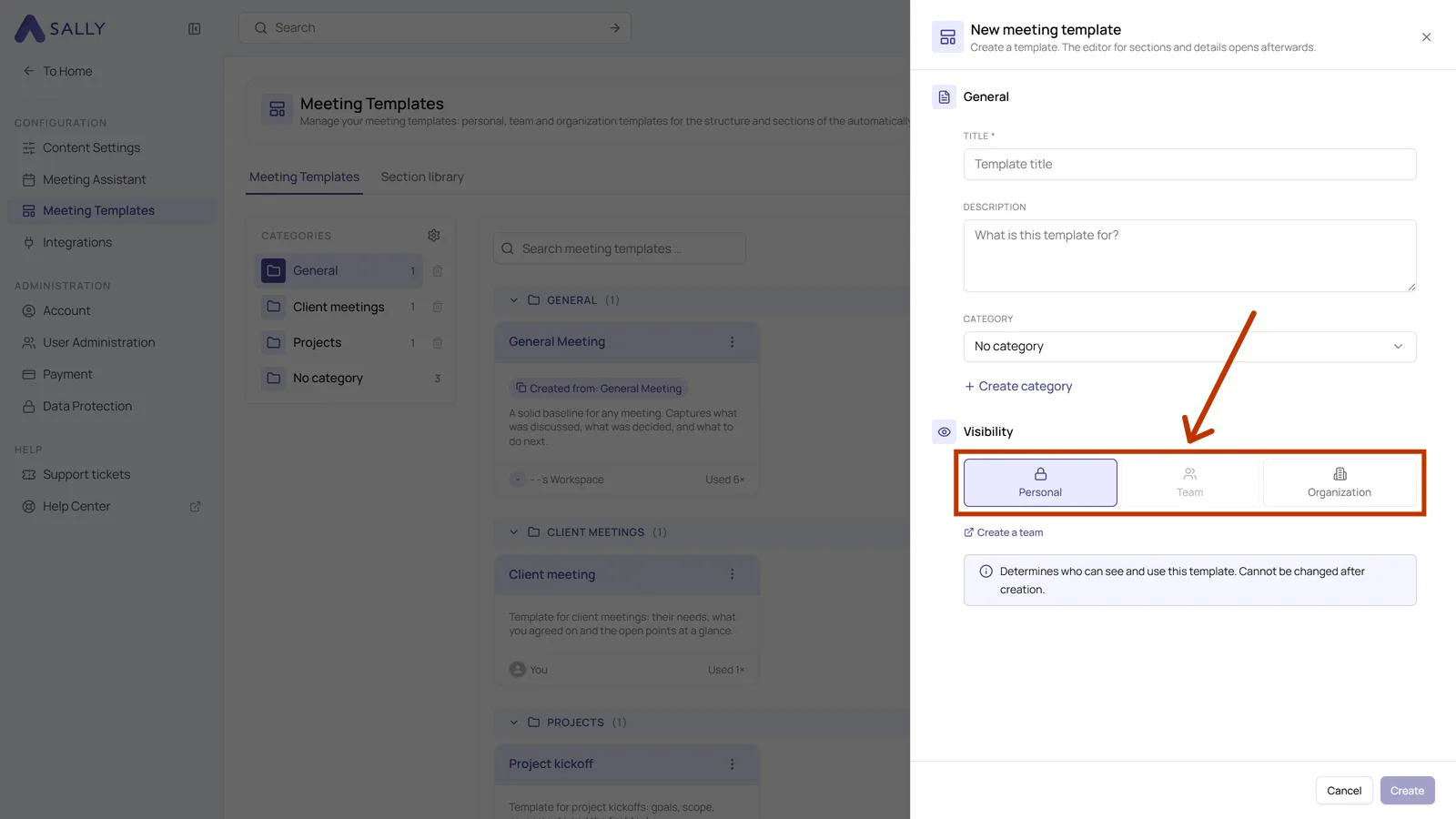
Task: Click the Meeting Templates page header icon
Action: pos(278,110)
